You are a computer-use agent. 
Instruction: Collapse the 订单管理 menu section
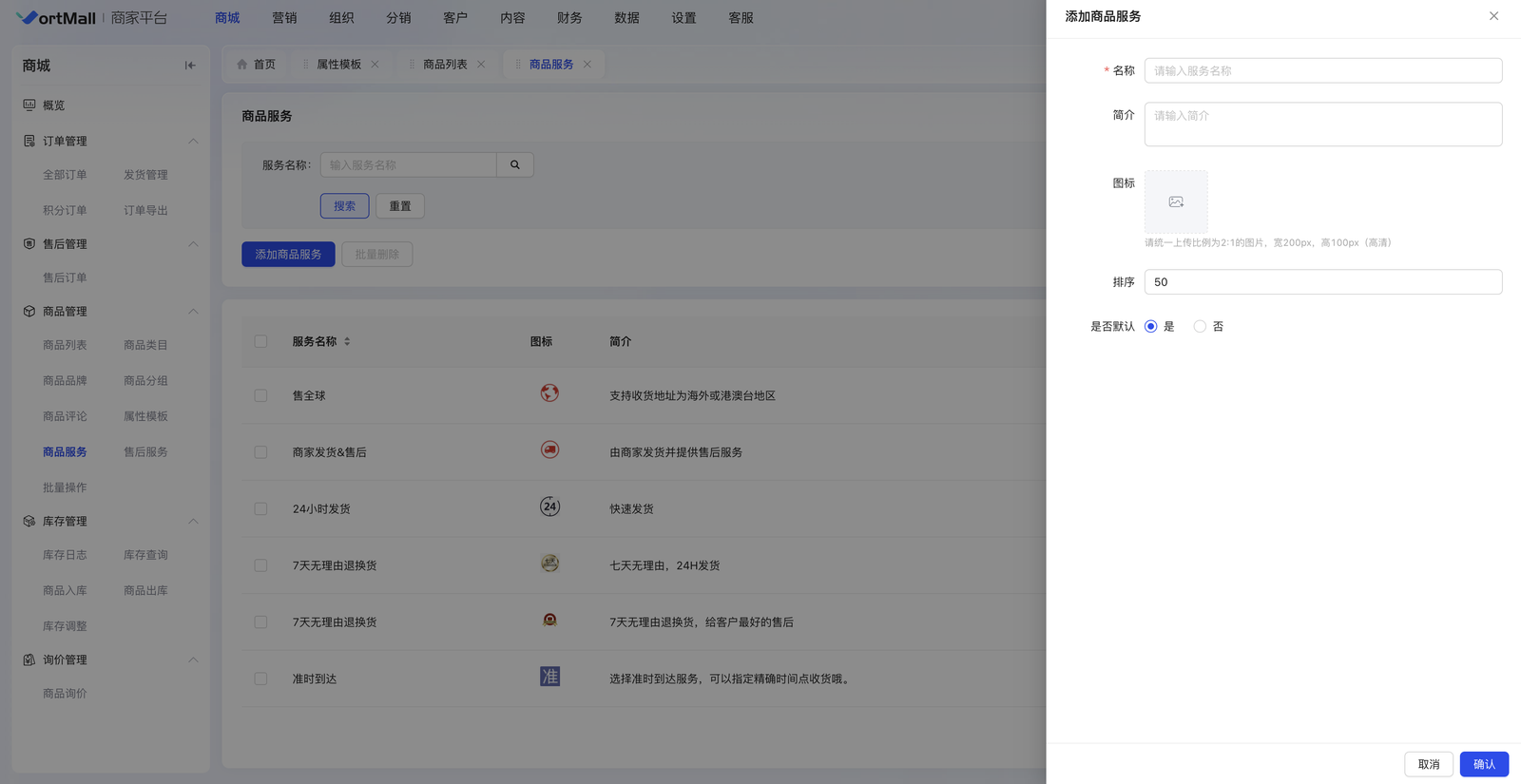[193, 141]
